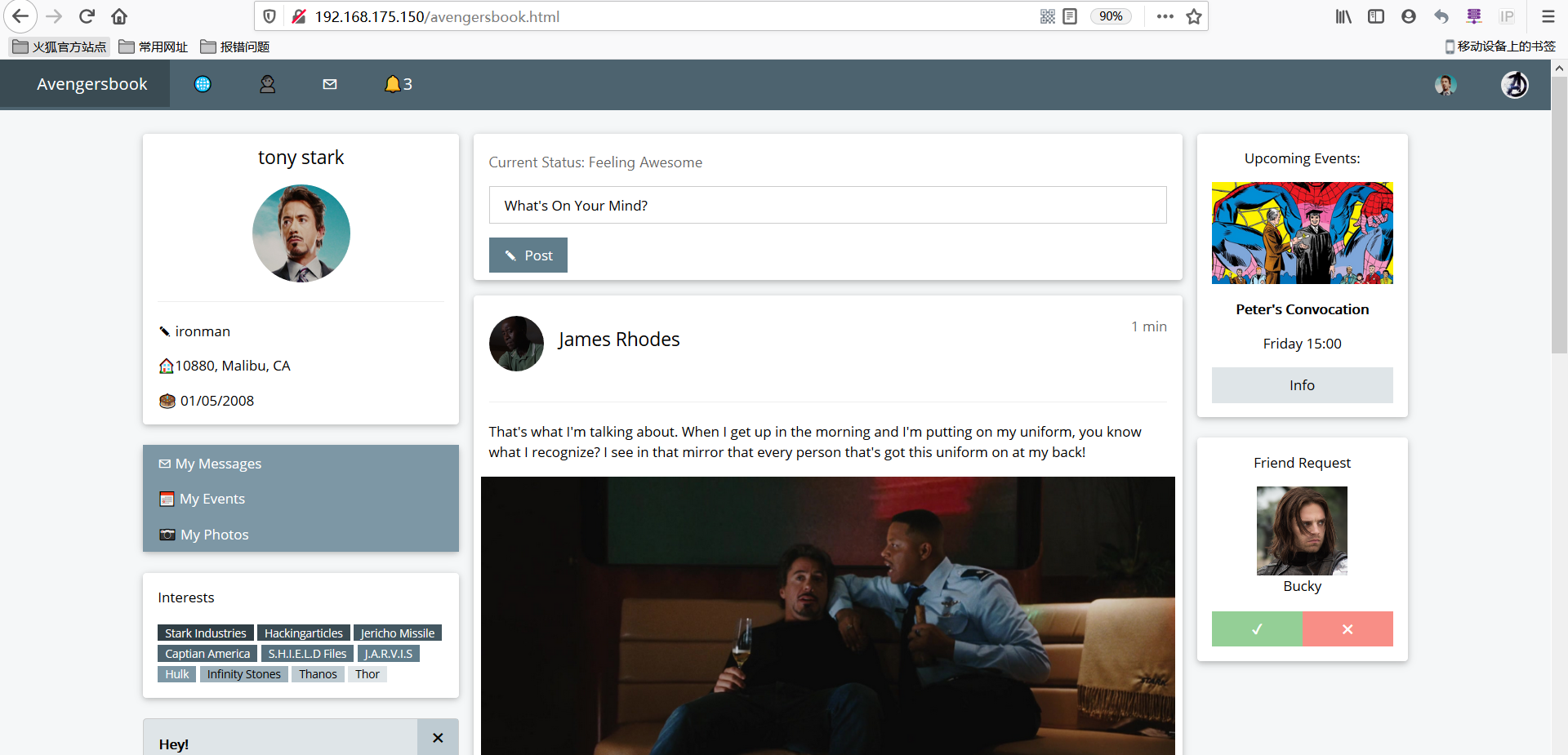
Task: Open the page actions three-dot menu
Action: [1165, 16]
